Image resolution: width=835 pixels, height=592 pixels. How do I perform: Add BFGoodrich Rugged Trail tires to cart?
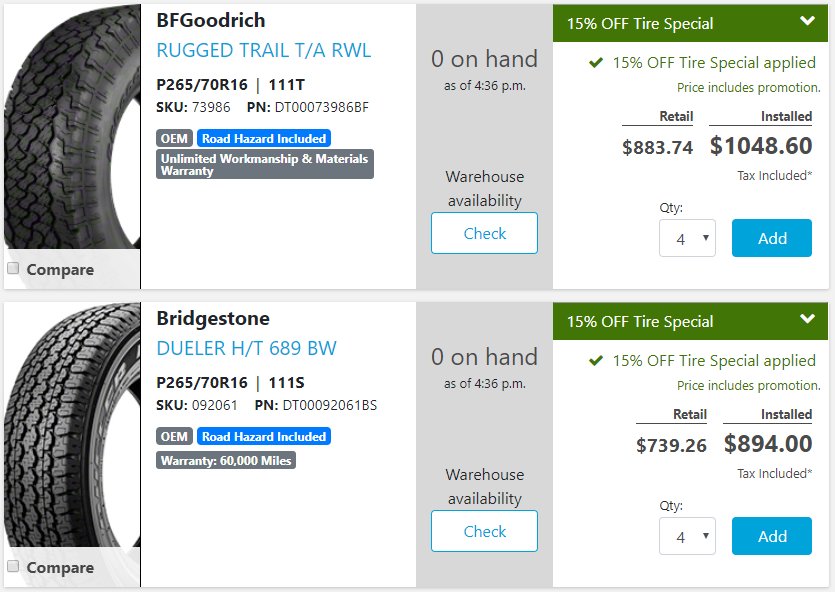772,238
